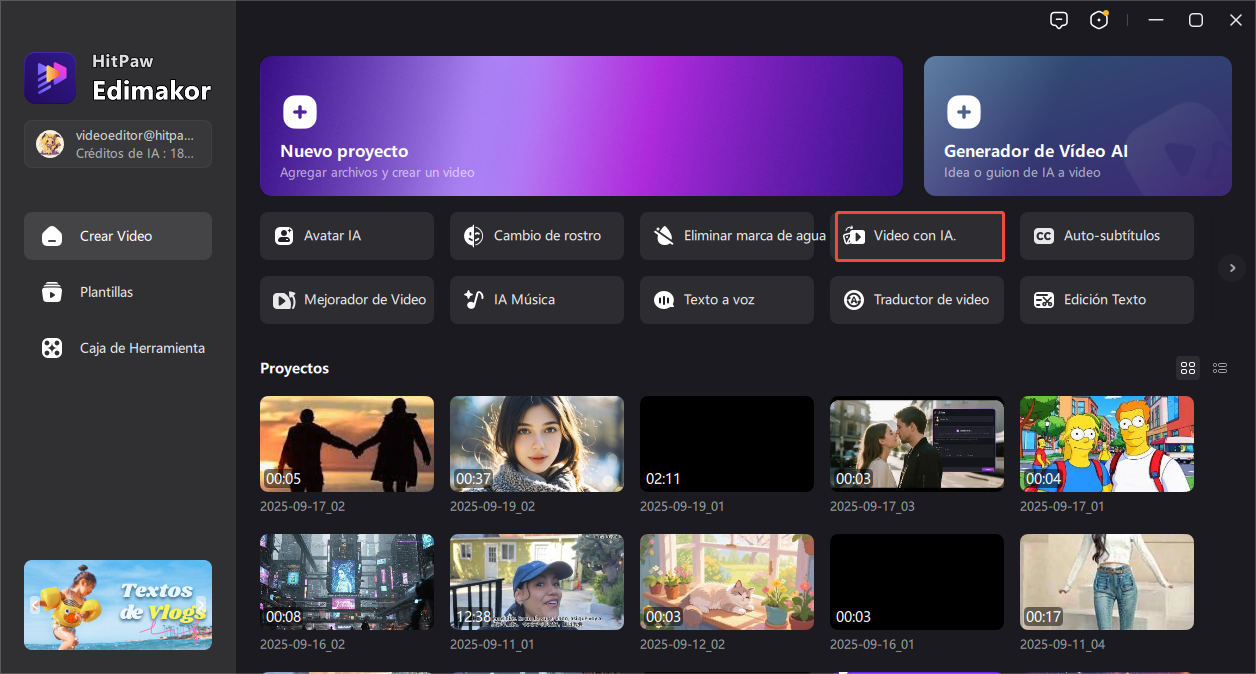Open the Avatar IA tool
The width and height of the screenshot is (1256, 674).
[x=346, y=236]
